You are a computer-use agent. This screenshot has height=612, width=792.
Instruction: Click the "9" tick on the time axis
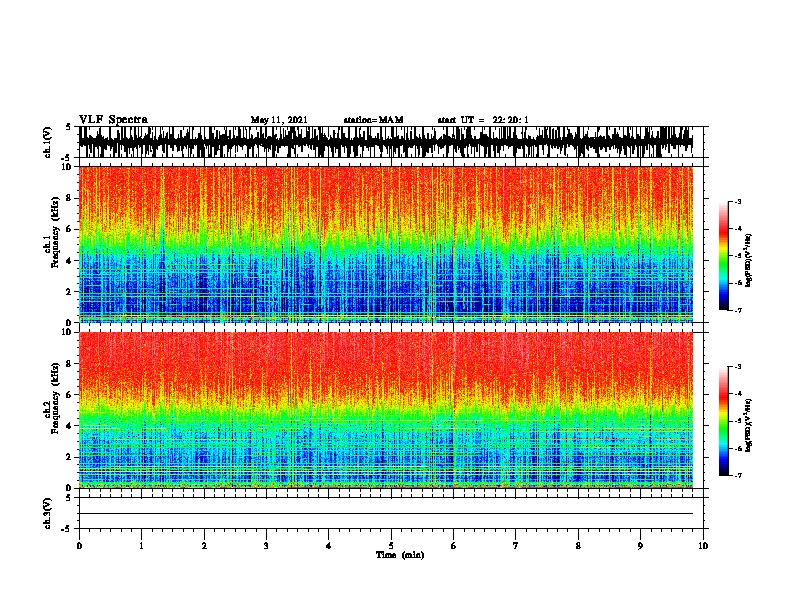tap(640, 546)
